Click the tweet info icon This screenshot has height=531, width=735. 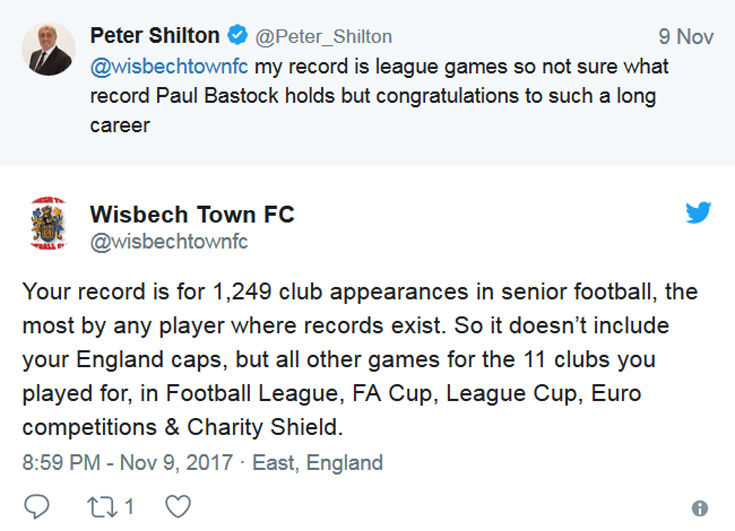pyautogui.click(x=700, y=507)
